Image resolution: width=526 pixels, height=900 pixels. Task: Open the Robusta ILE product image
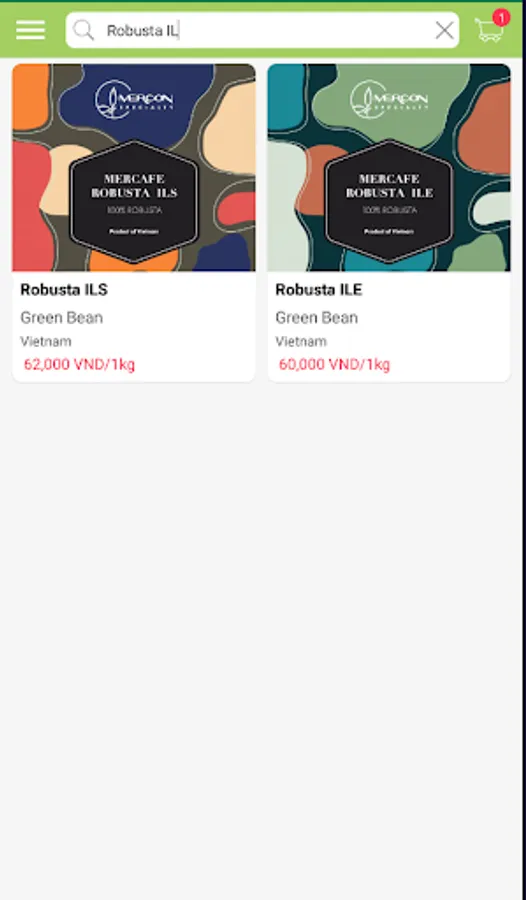389,168
